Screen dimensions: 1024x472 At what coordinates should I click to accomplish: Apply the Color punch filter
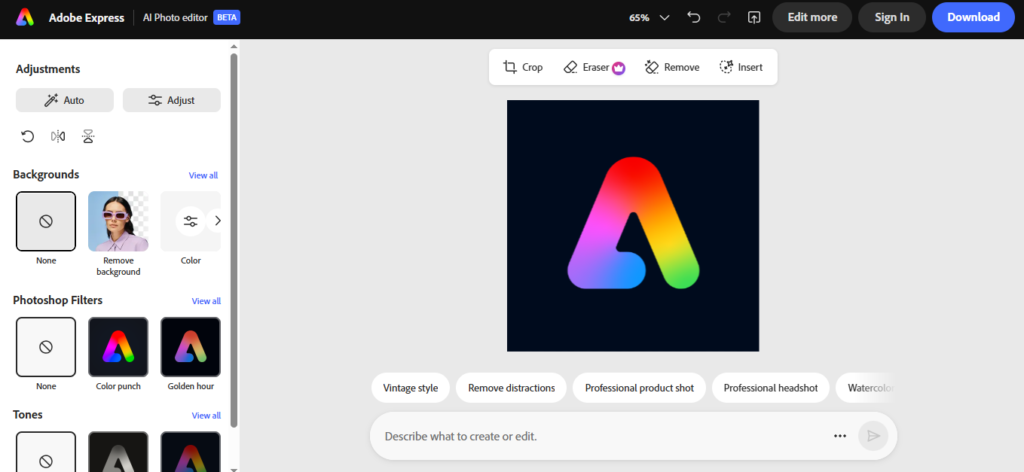[x=118, y=347]
